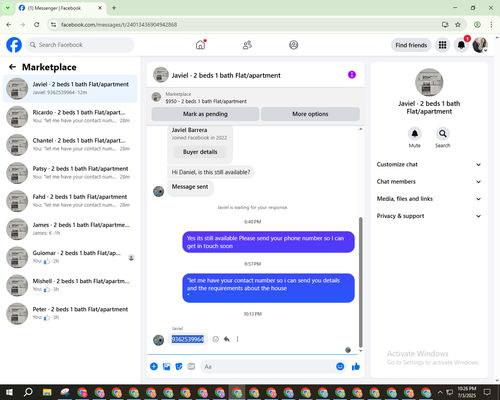Open Guiomar conversation in list

[x=70, y=257]
